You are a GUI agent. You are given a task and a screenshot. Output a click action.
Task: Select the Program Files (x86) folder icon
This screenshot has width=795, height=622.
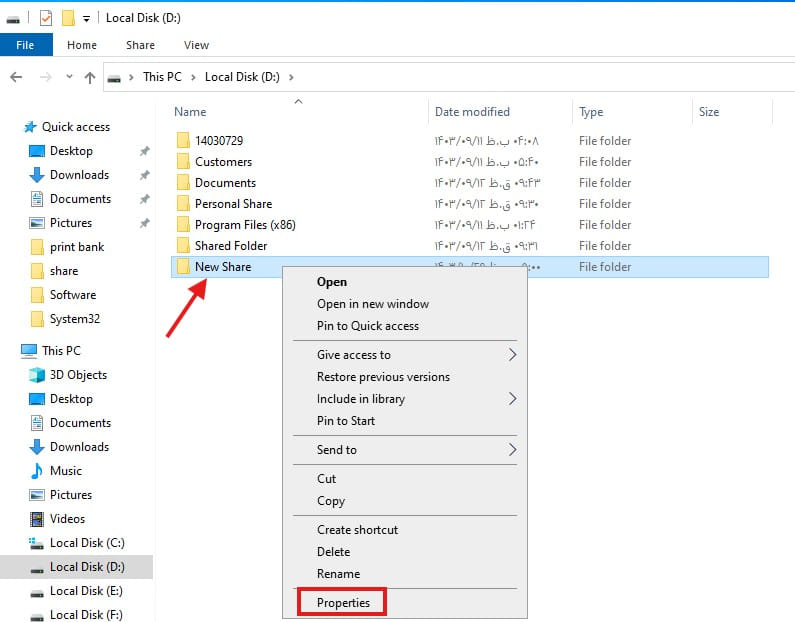point(183,225)
